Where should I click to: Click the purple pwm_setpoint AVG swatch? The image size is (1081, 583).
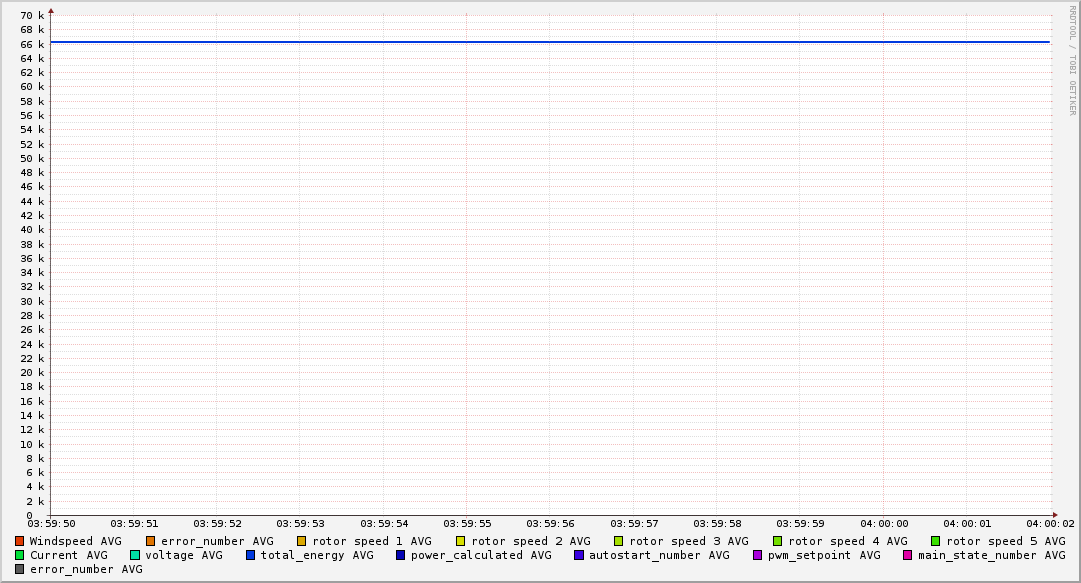[757, 555]
